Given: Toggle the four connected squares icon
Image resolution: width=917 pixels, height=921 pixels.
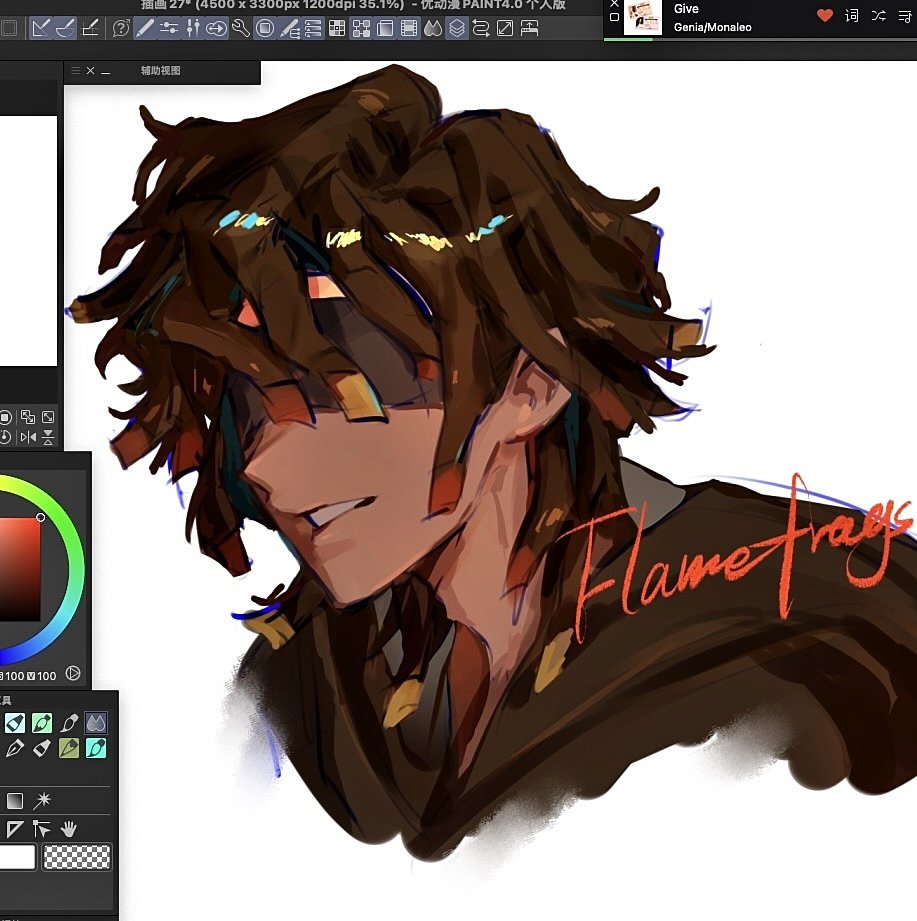Looking at the screenshot, I should tap(361, 28).
